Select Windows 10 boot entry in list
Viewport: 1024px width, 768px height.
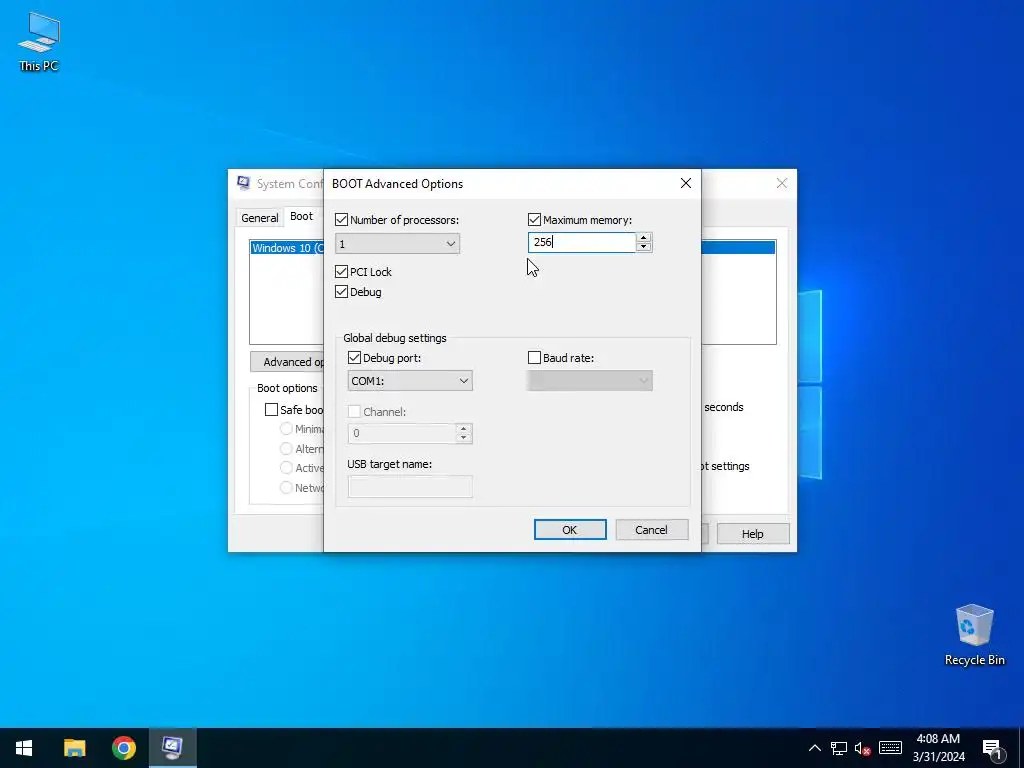click(x=287, y=248)
